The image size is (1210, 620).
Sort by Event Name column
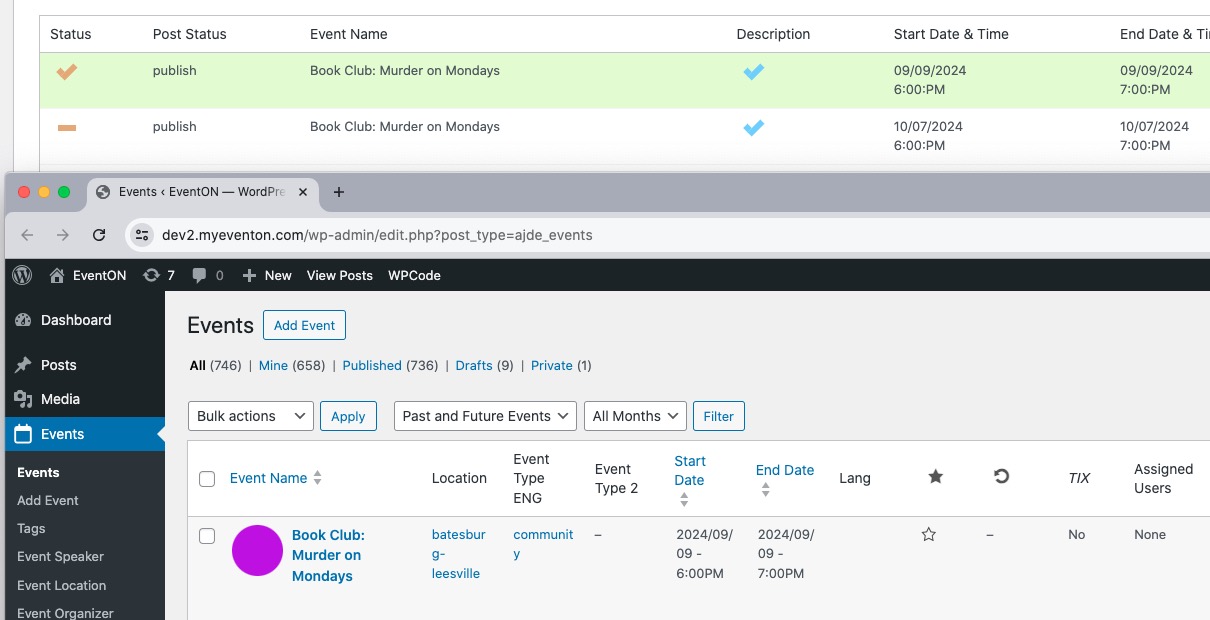point(276,478)
